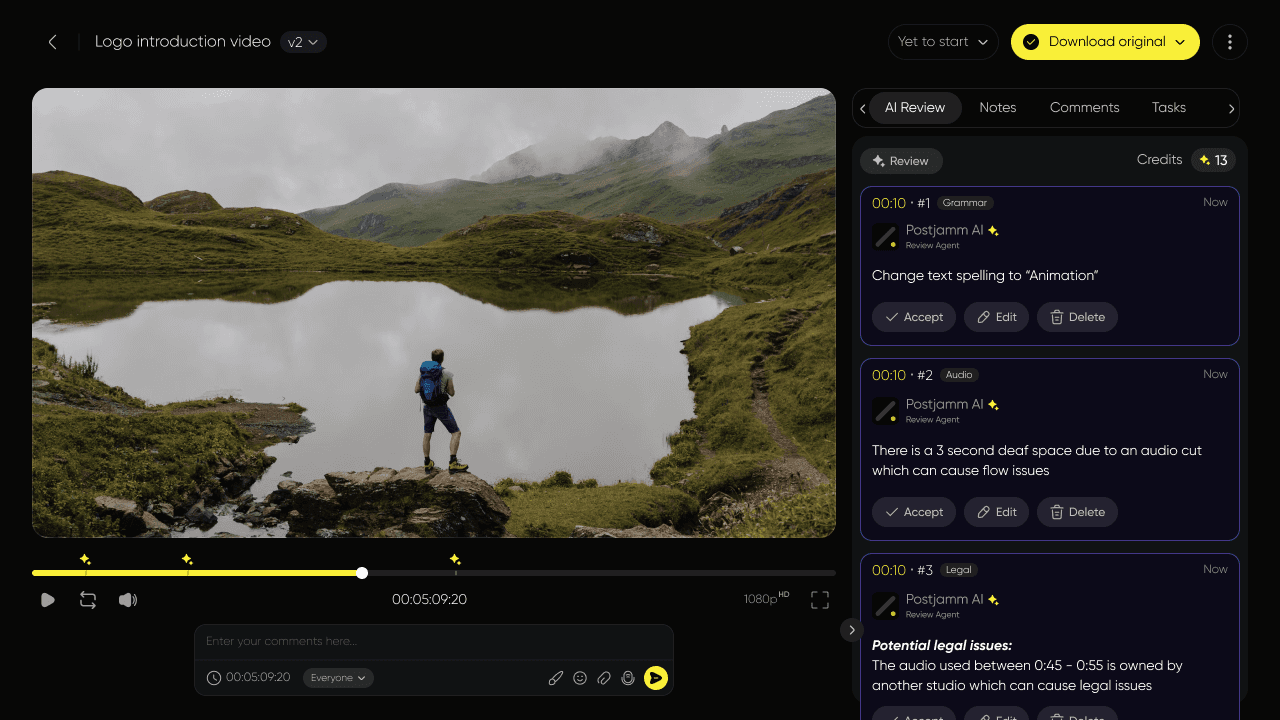Viewport: 1280px width, 720px height.
Task: Attach a file with the paperclip icon
Action: tap(604, 678)
